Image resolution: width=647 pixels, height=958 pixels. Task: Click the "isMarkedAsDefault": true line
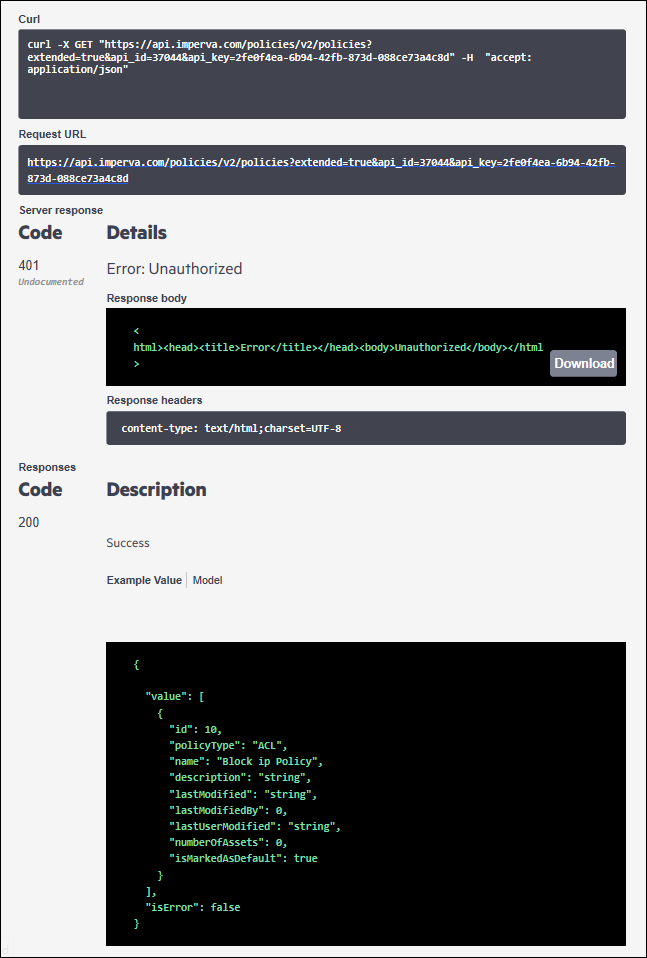tap(243, 858)
